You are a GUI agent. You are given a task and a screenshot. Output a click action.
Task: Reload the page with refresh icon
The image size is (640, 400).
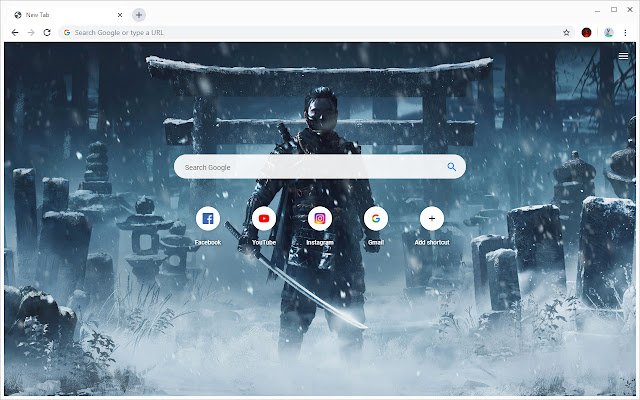47,32
